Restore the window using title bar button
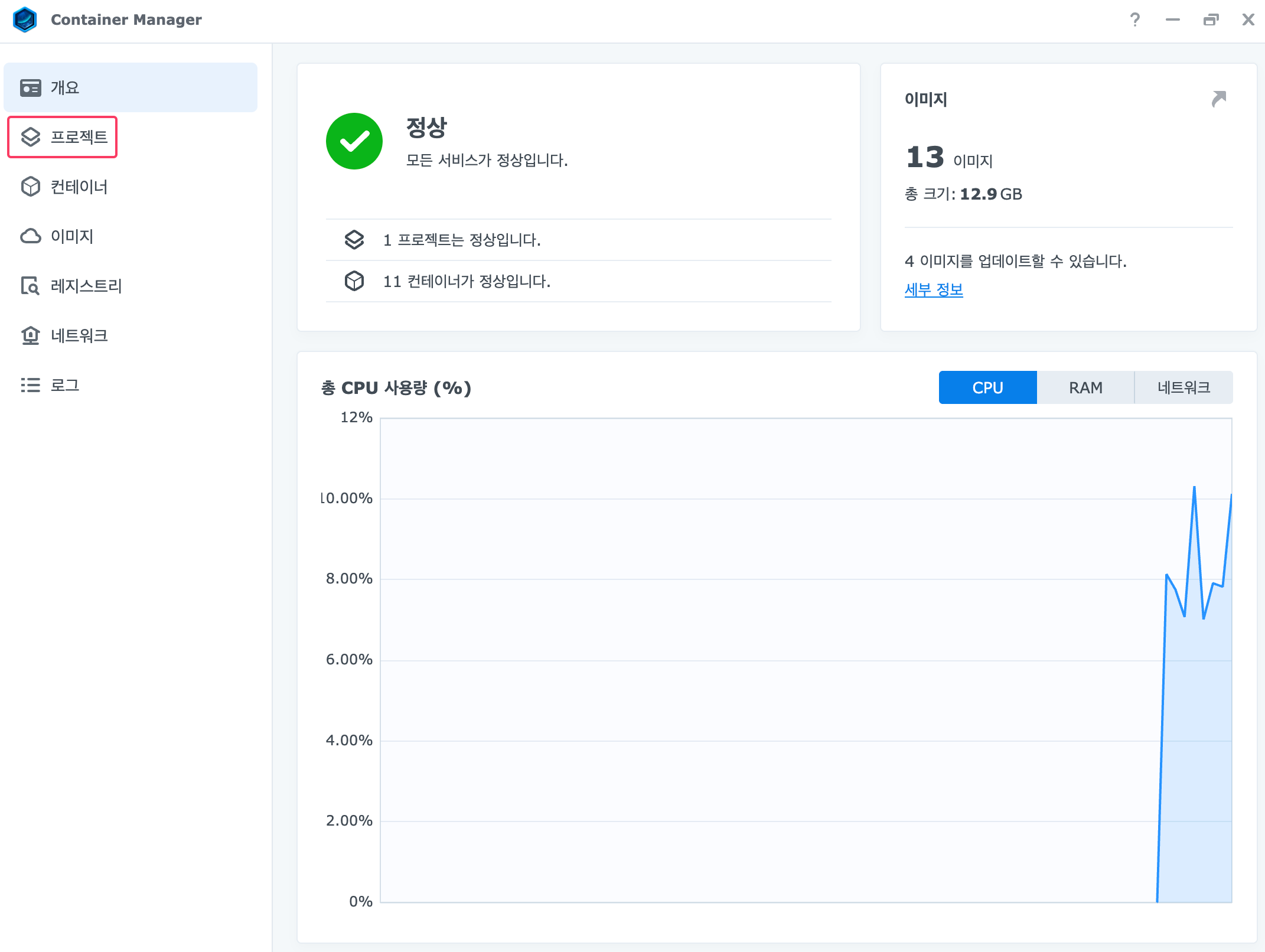The height and width of the screenshot is (952, 1265). [x=1211, y=19]
